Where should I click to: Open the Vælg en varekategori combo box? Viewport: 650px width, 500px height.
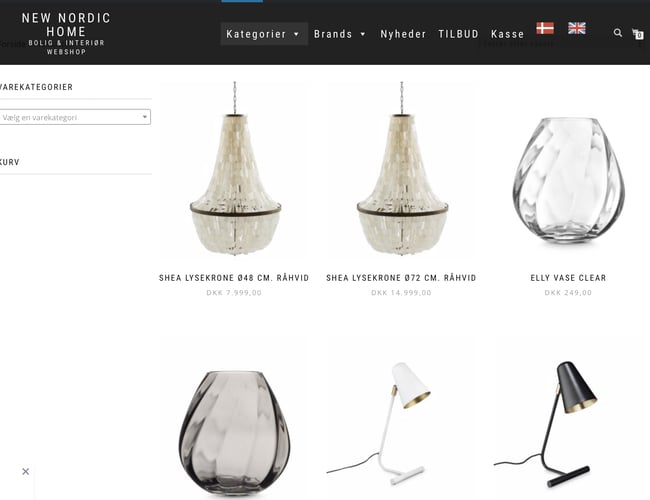[x=75, y=117]
